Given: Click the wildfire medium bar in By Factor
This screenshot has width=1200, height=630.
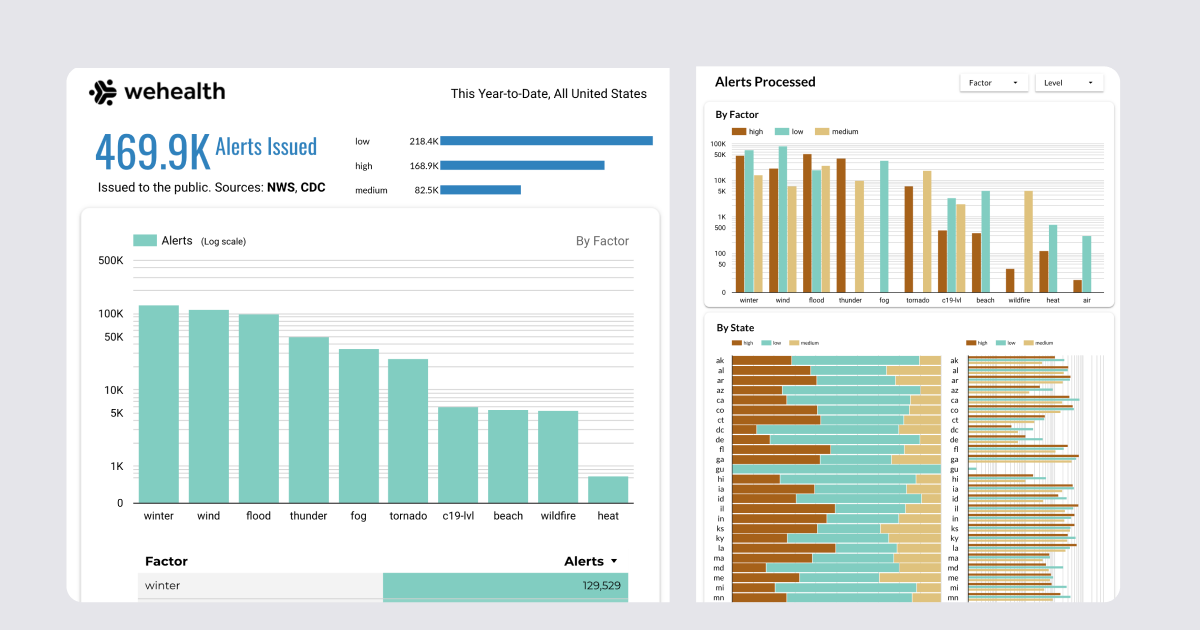Looking at the screenshot, I should [1028, 241].
